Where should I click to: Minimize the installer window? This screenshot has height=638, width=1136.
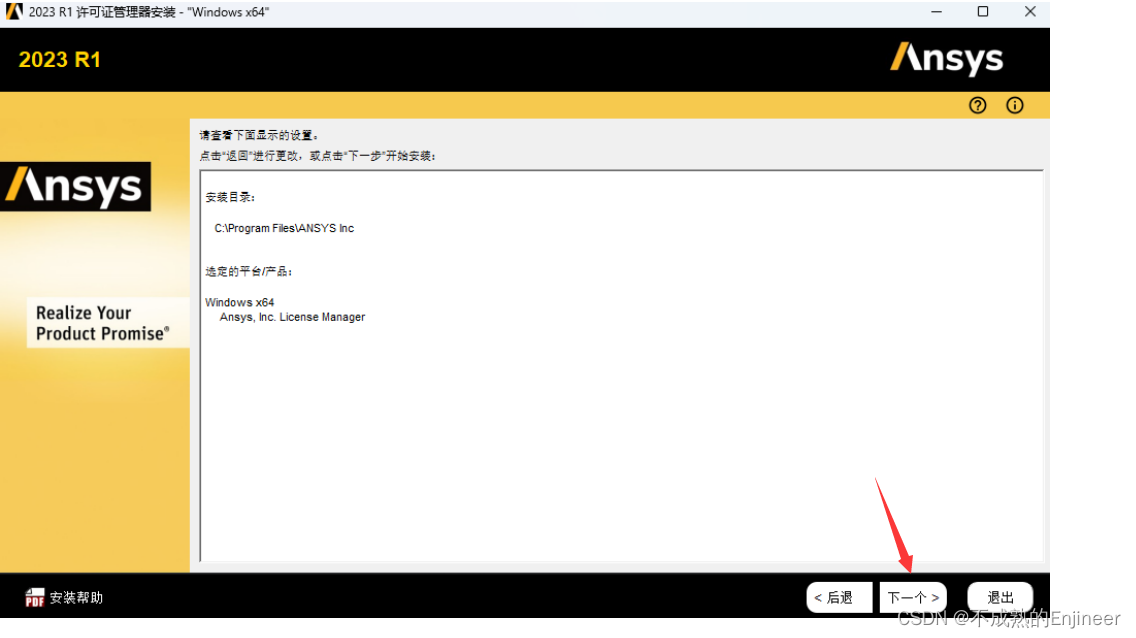(937, 12)
